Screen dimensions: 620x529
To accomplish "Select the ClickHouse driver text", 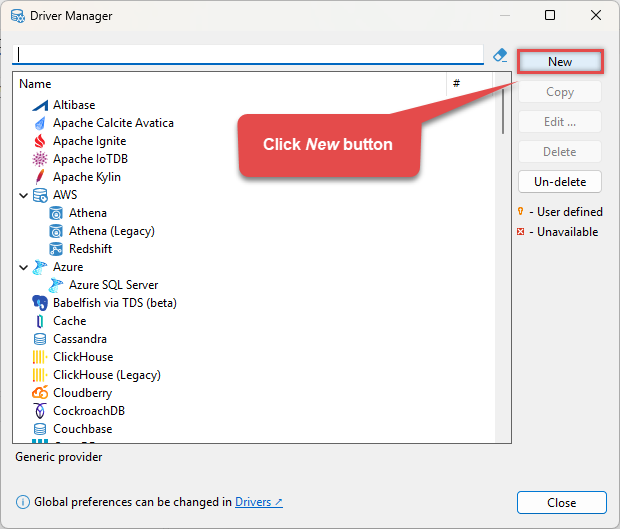I will click(x=83, y=357).
